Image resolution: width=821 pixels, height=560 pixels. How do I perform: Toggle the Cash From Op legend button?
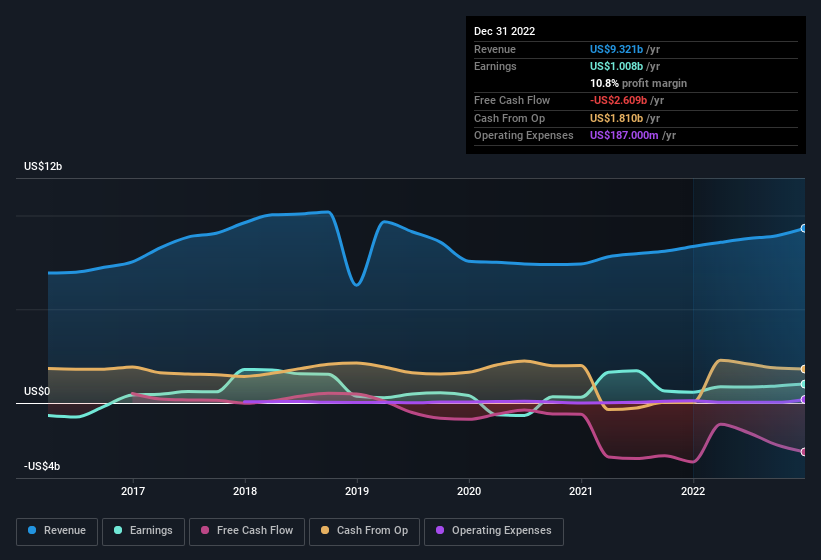pos(364,531)
